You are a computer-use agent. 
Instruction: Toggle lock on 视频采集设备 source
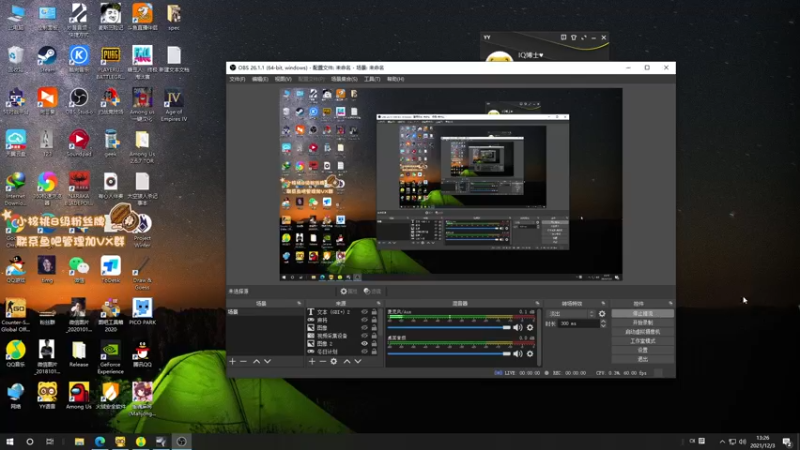[374, 336]
